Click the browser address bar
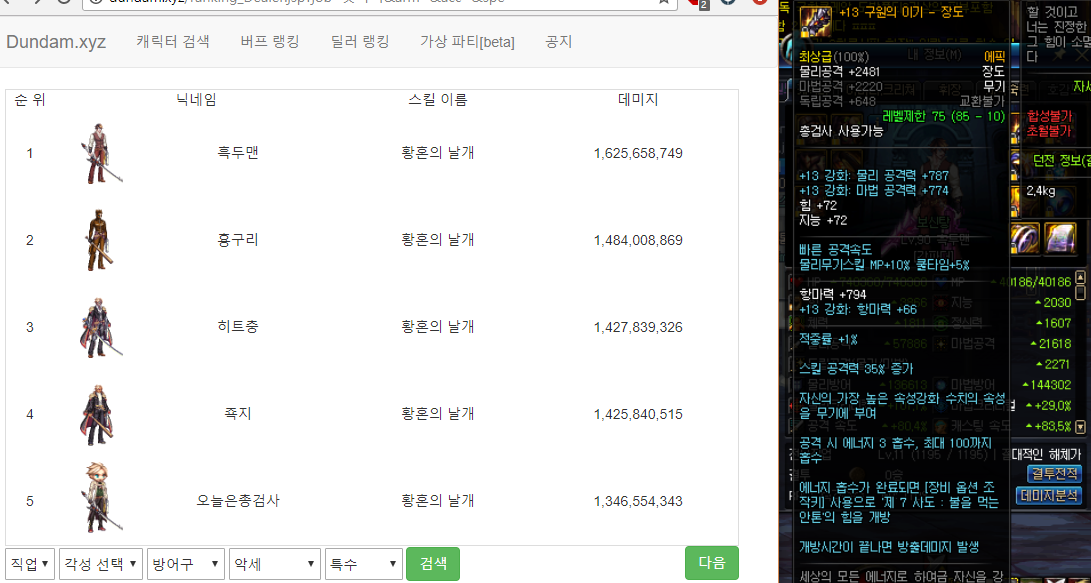Image resolution: width=1091 pixels, height=583 pixels. click(x=381, y=3)
